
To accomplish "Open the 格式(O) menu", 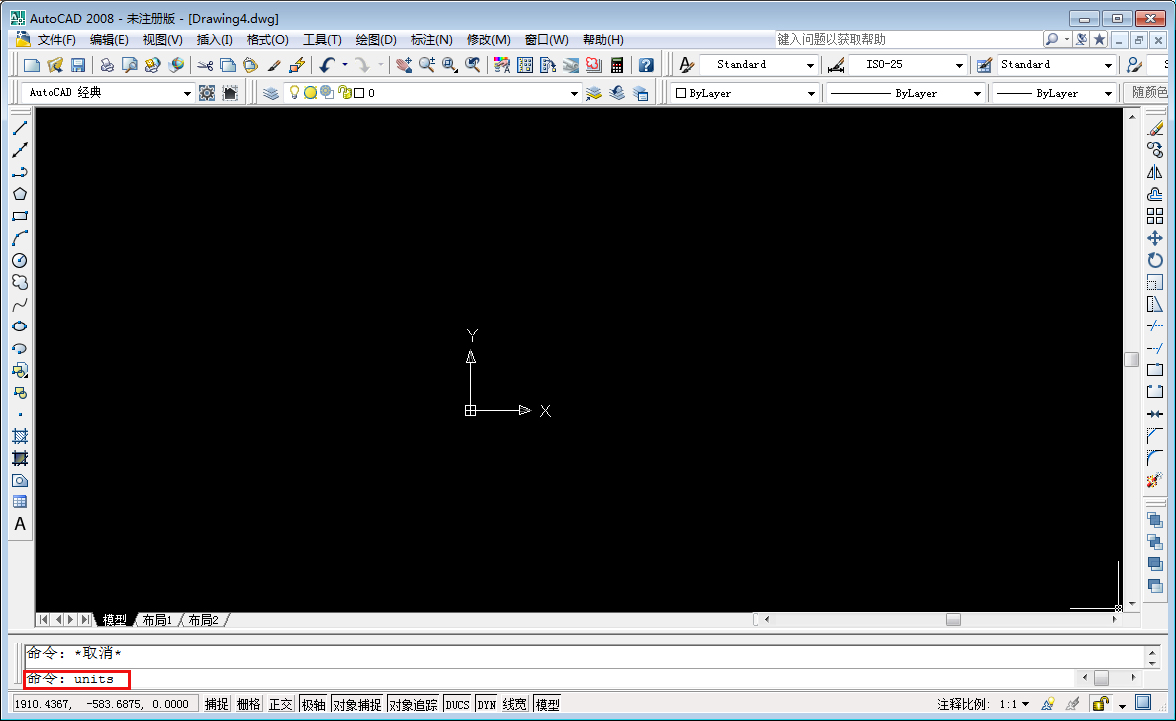I will 267,39.
